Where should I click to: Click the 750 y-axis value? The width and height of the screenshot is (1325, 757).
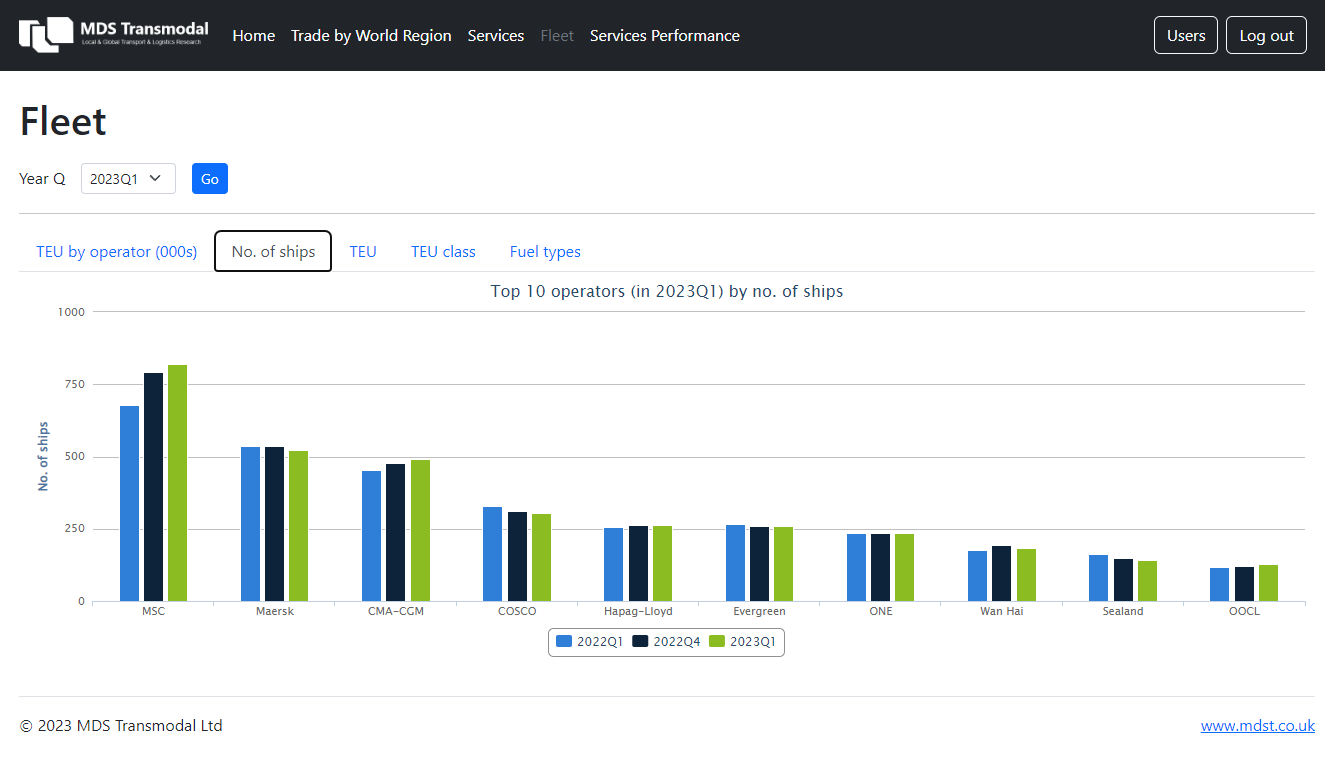(x=75, y=384)
